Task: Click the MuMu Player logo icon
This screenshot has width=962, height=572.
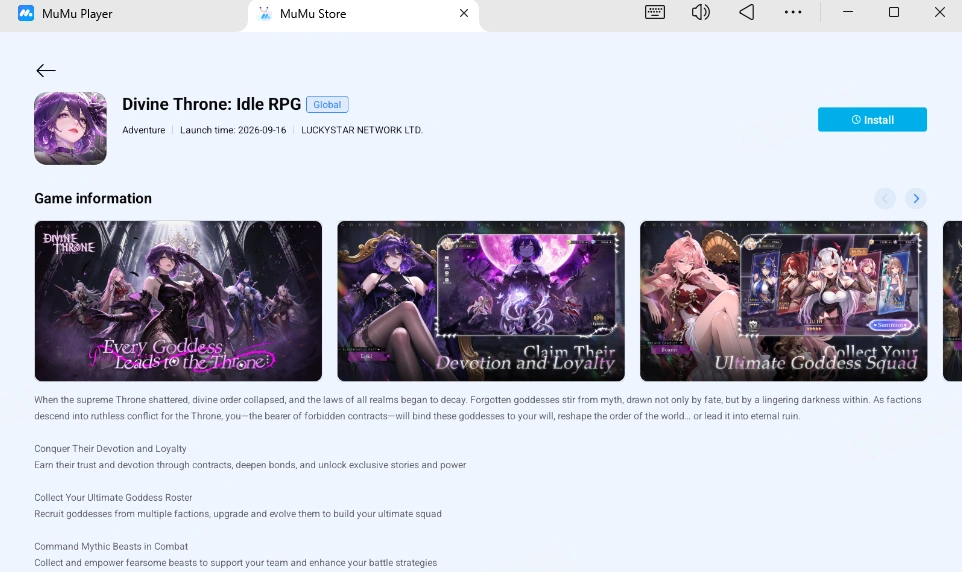Action: click(26, 13)
